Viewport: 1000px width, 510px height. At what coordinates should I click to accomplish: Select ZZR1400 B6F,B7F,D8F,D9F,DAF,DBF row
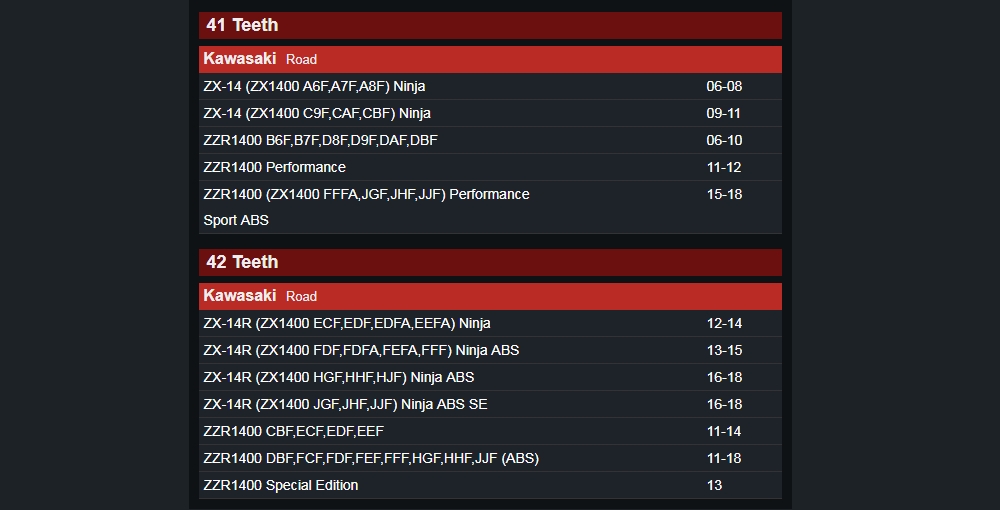click(490, 140)
